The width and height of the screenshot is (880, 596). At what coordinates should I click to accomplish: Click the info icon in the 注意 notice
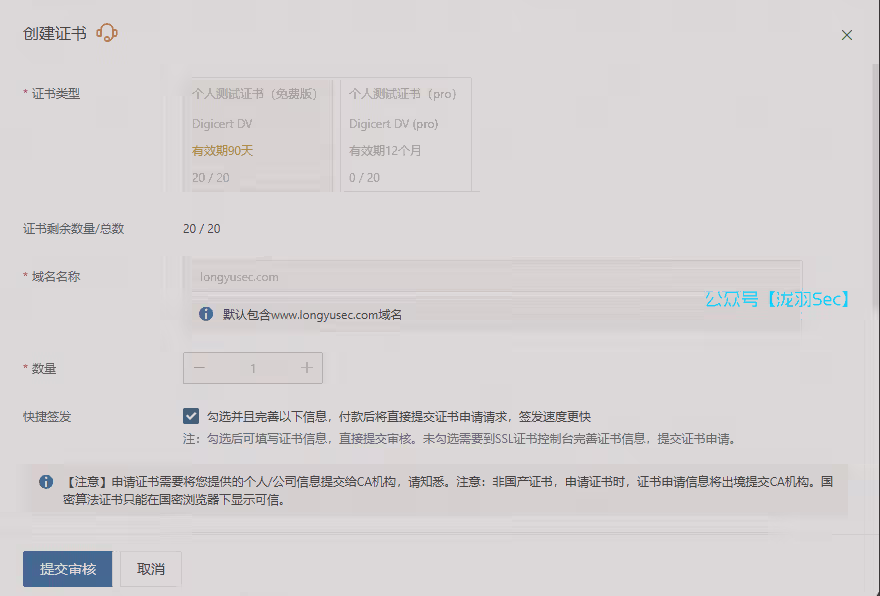pyautogui.click(x=46, y=481)
